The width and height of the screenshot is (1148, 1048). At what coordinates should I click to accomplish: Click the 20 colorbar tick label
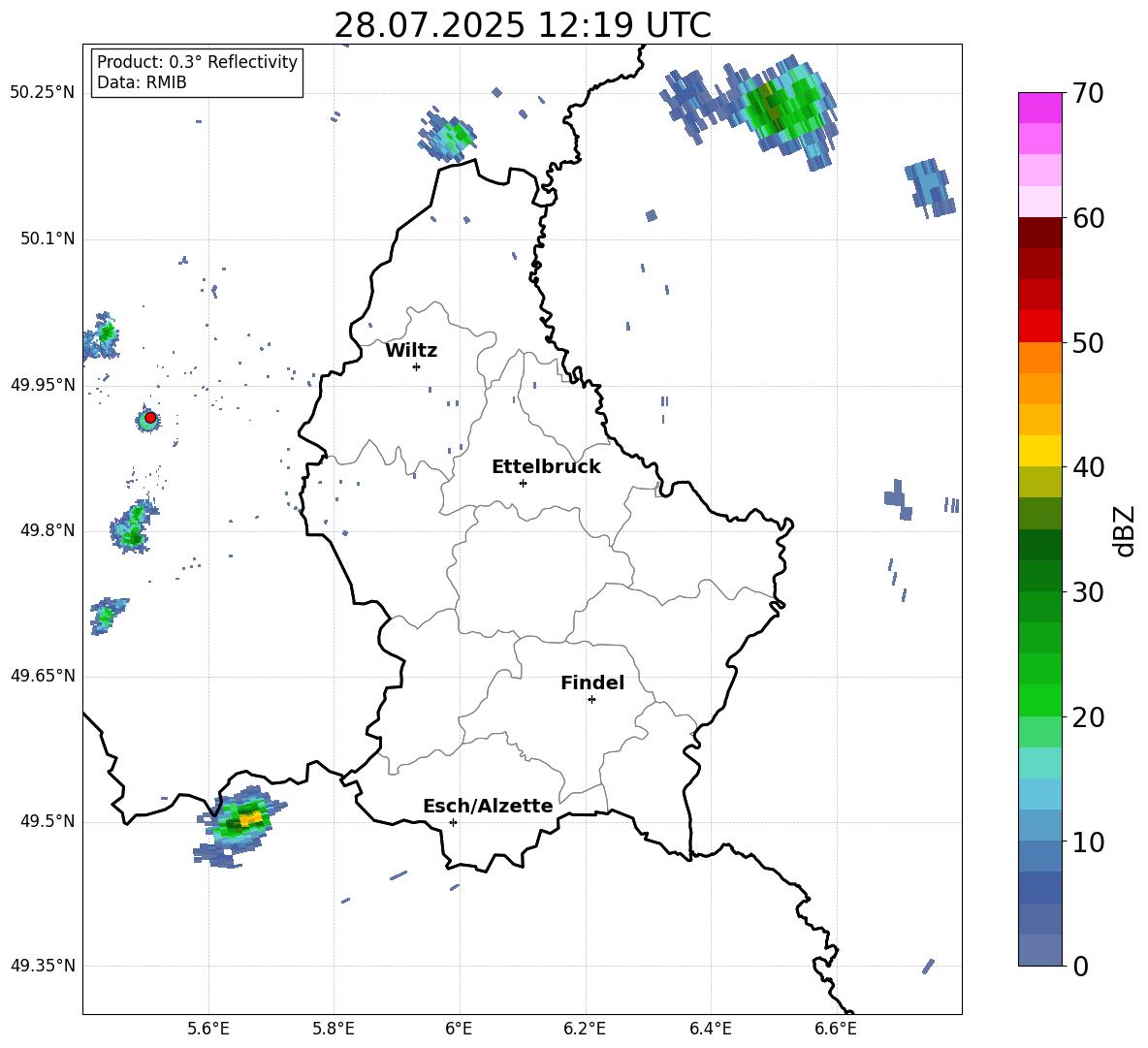1088,717
